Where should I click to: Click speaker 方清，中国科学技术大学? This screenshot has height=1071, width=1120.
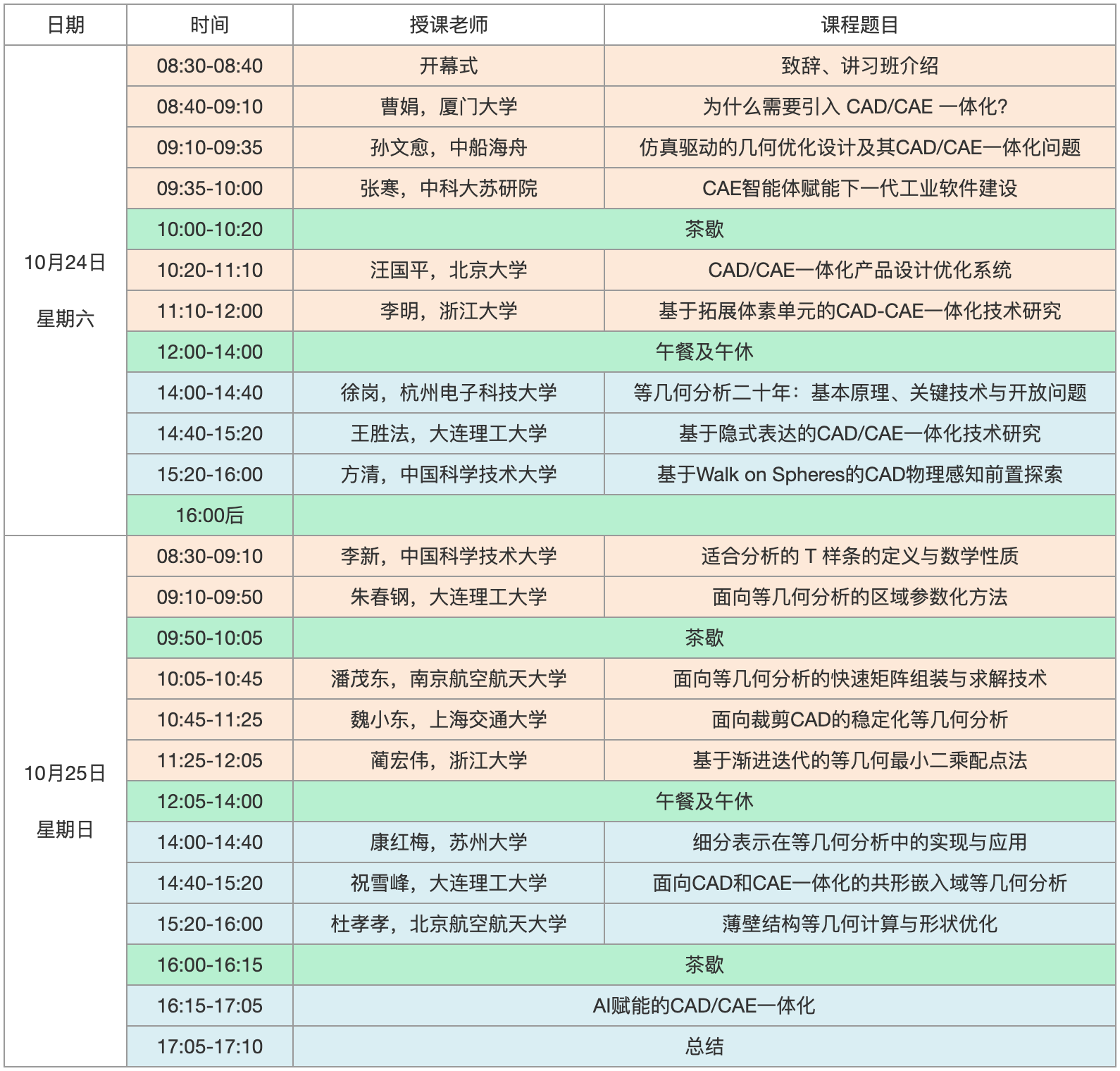[449, 474]
